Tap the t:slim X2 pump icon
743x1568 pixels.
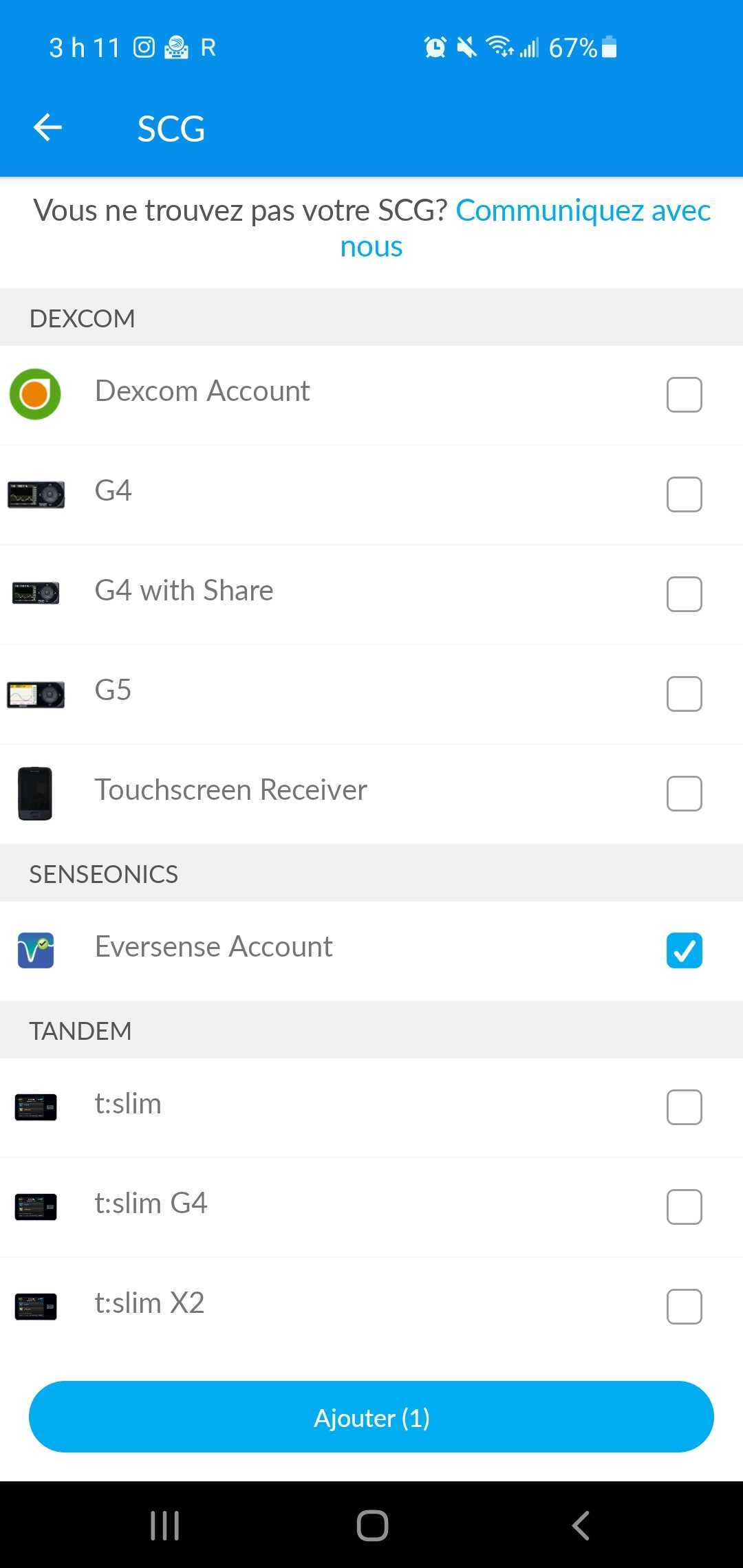click(36, 1307)
